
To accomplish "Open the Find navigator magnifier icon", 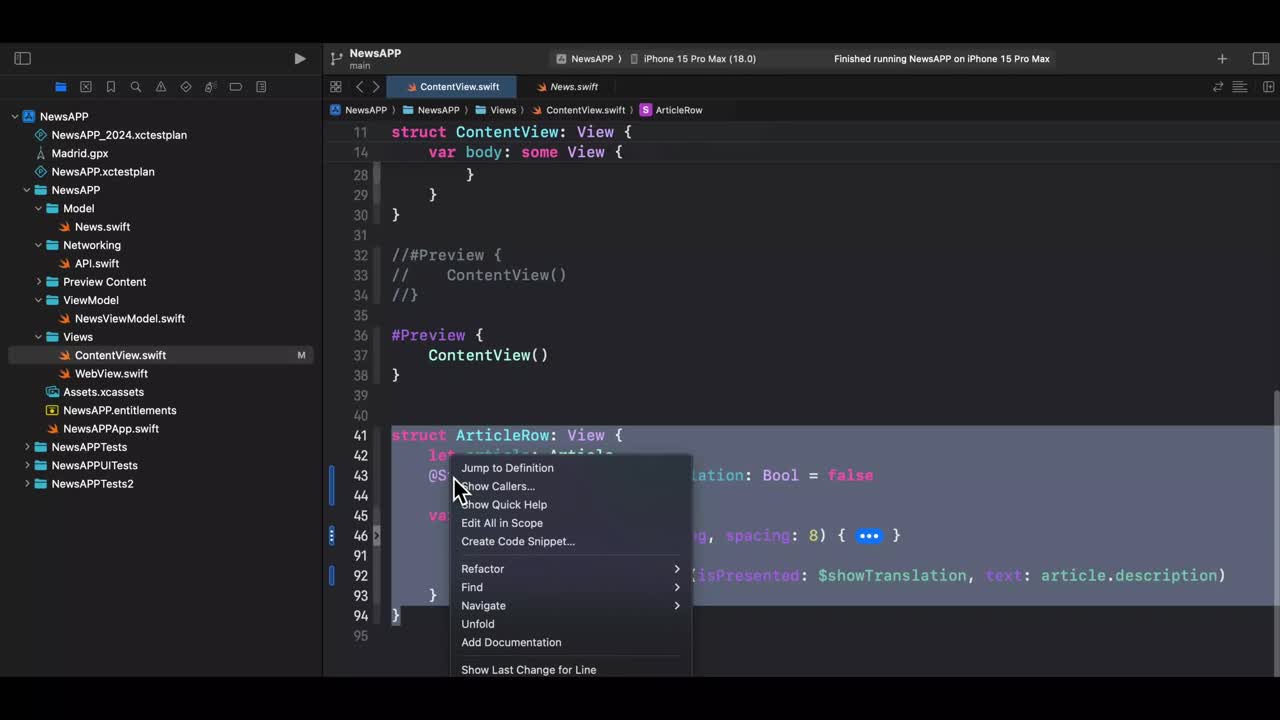I will point(136,87).
